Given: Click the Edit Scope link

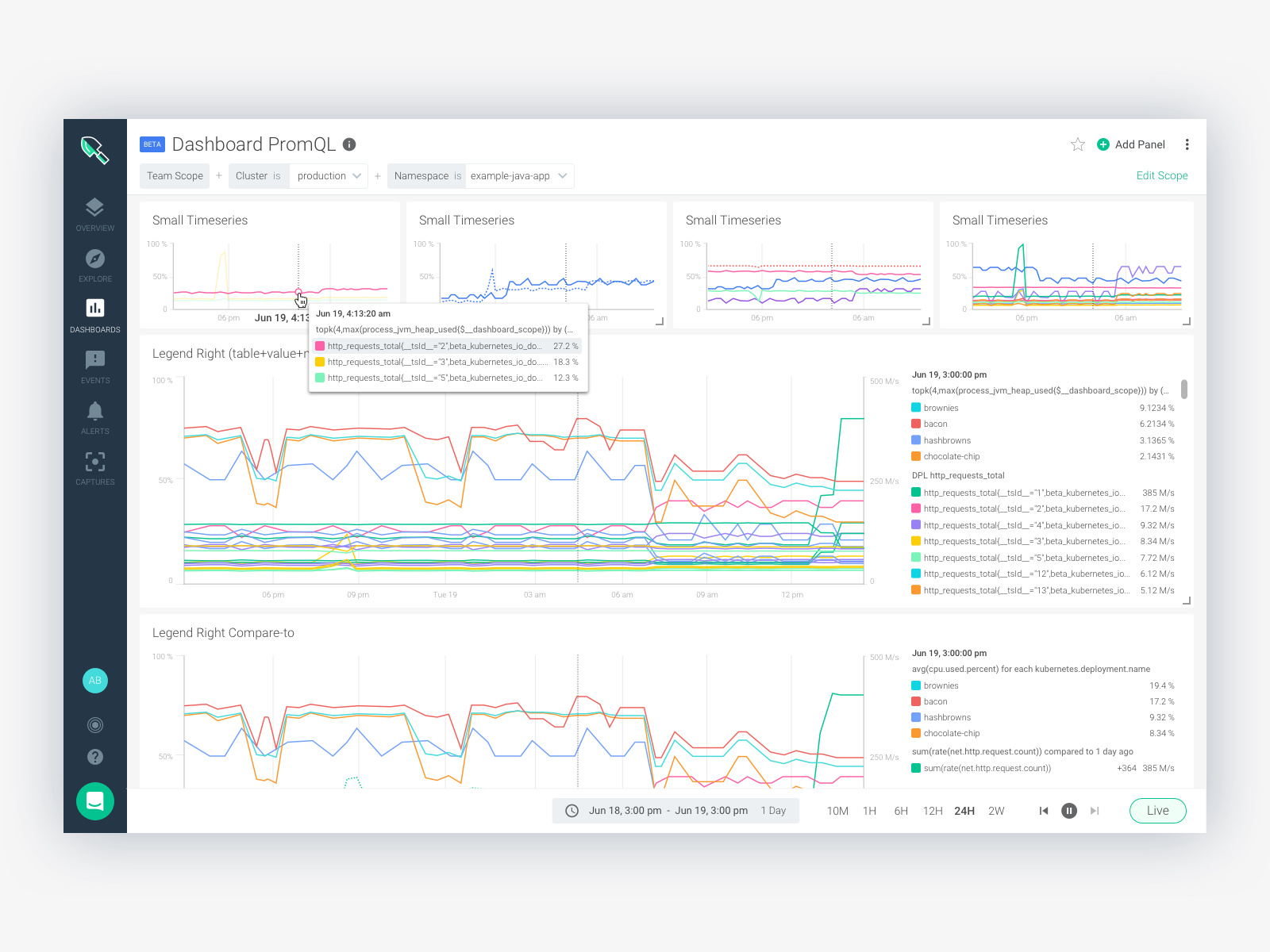Looking at the screenshot, I should pos(1162,175).
